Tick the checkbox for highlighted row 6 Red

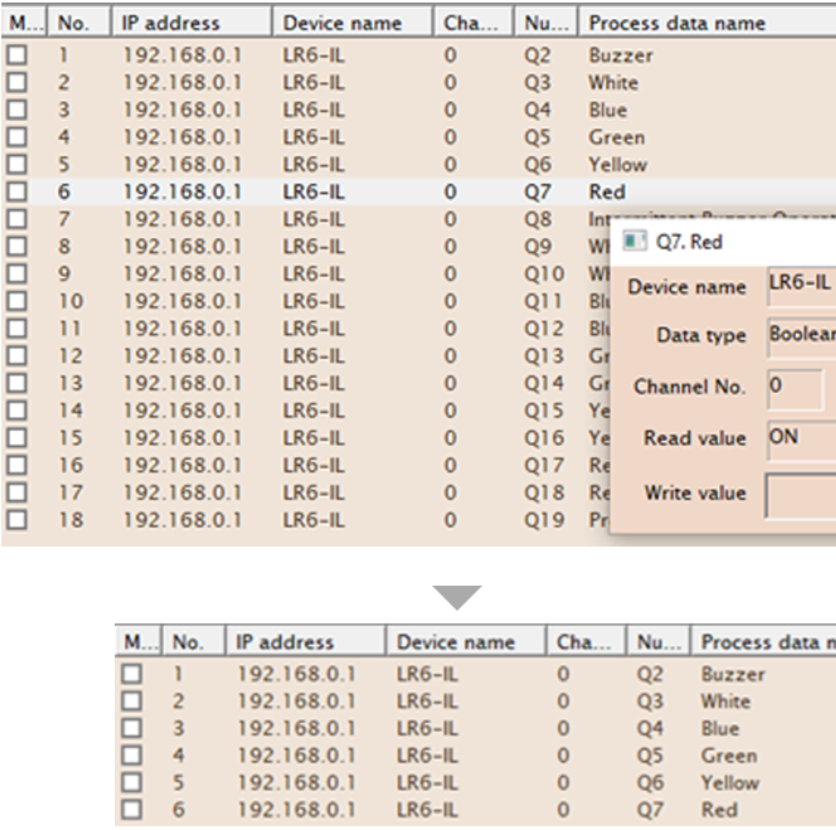pos(17,191)
